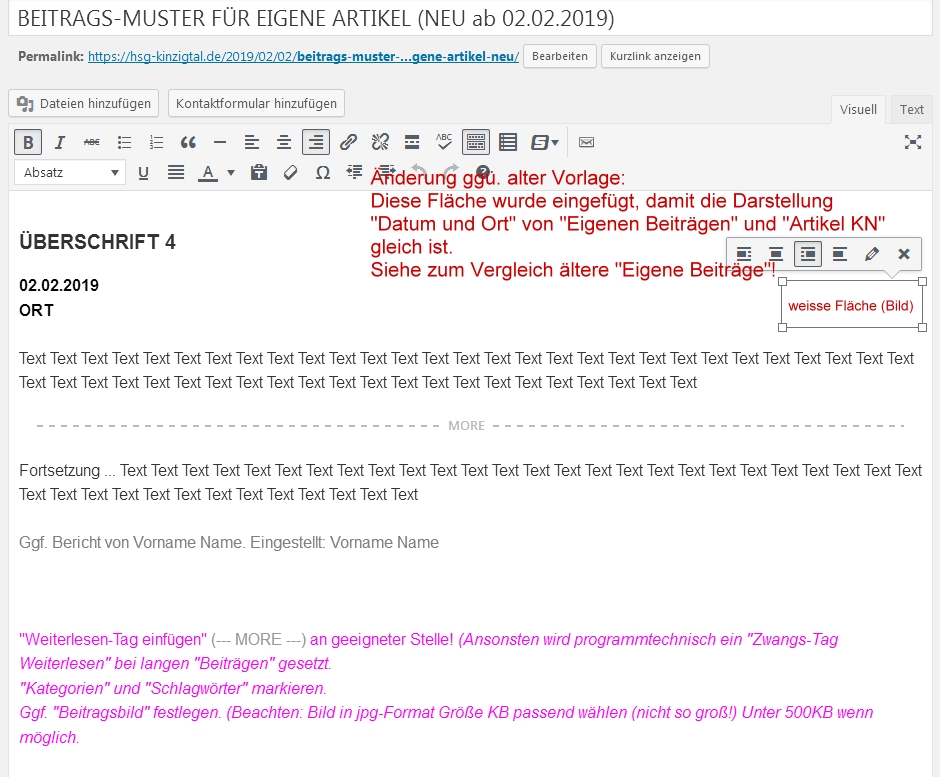Screen dimensions: 940x777
Task: Remove the selected image with X icon
Action: [x=903, y=254]
